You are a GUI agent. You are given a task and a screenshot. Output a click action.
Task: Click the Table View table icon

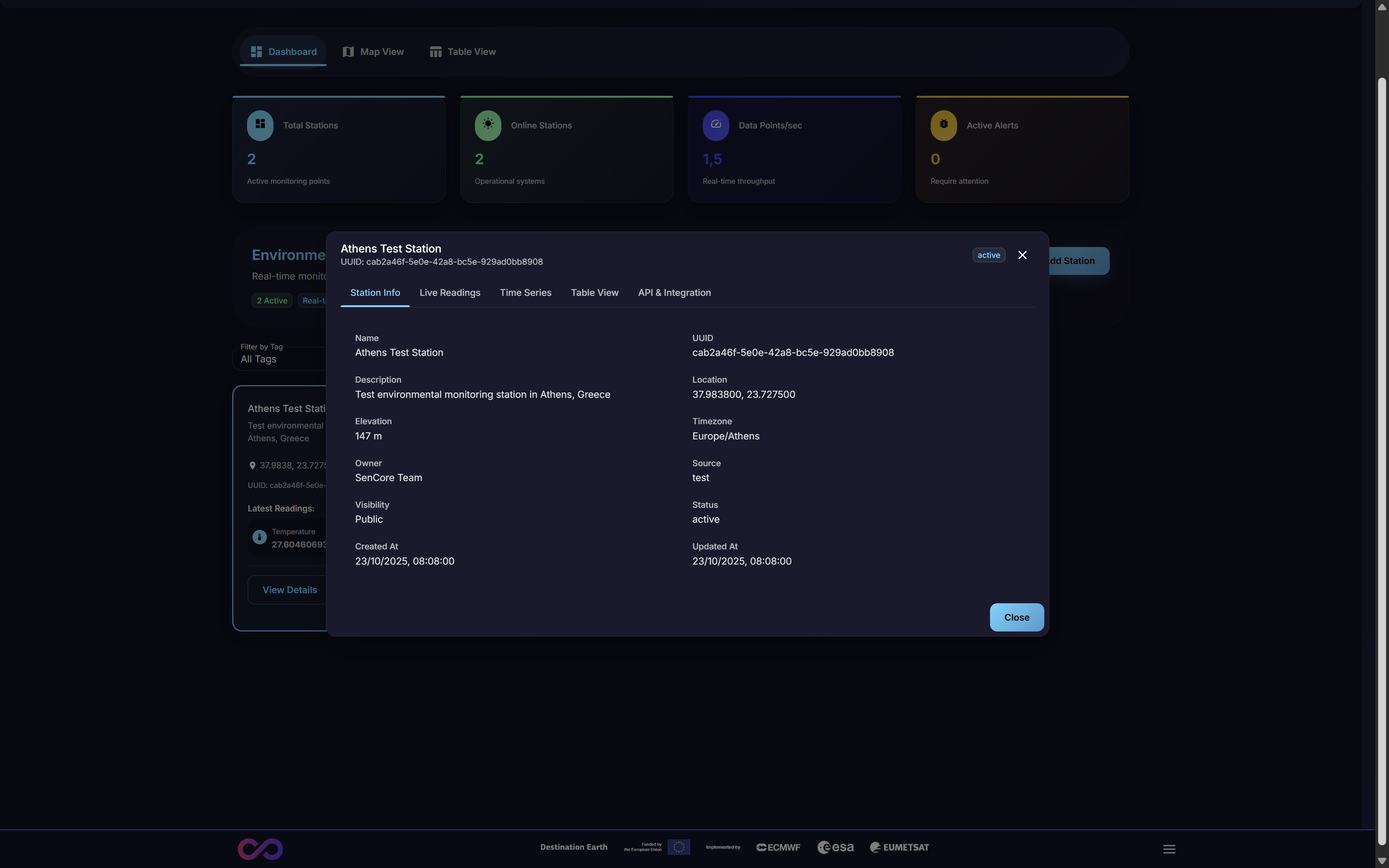click(436, 52)
